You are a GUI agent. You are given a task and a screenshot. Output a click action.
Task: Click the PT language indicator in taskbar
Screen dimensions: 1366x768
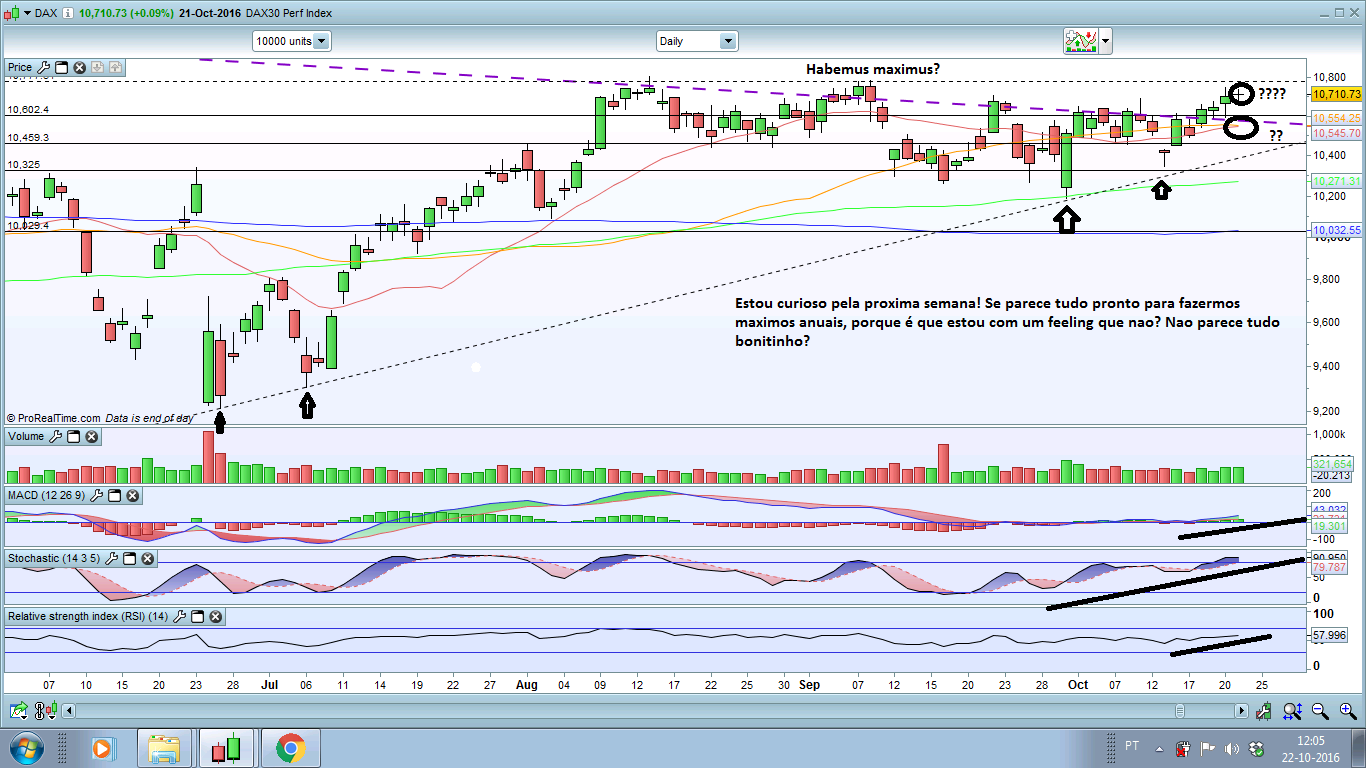[1132, 746]
